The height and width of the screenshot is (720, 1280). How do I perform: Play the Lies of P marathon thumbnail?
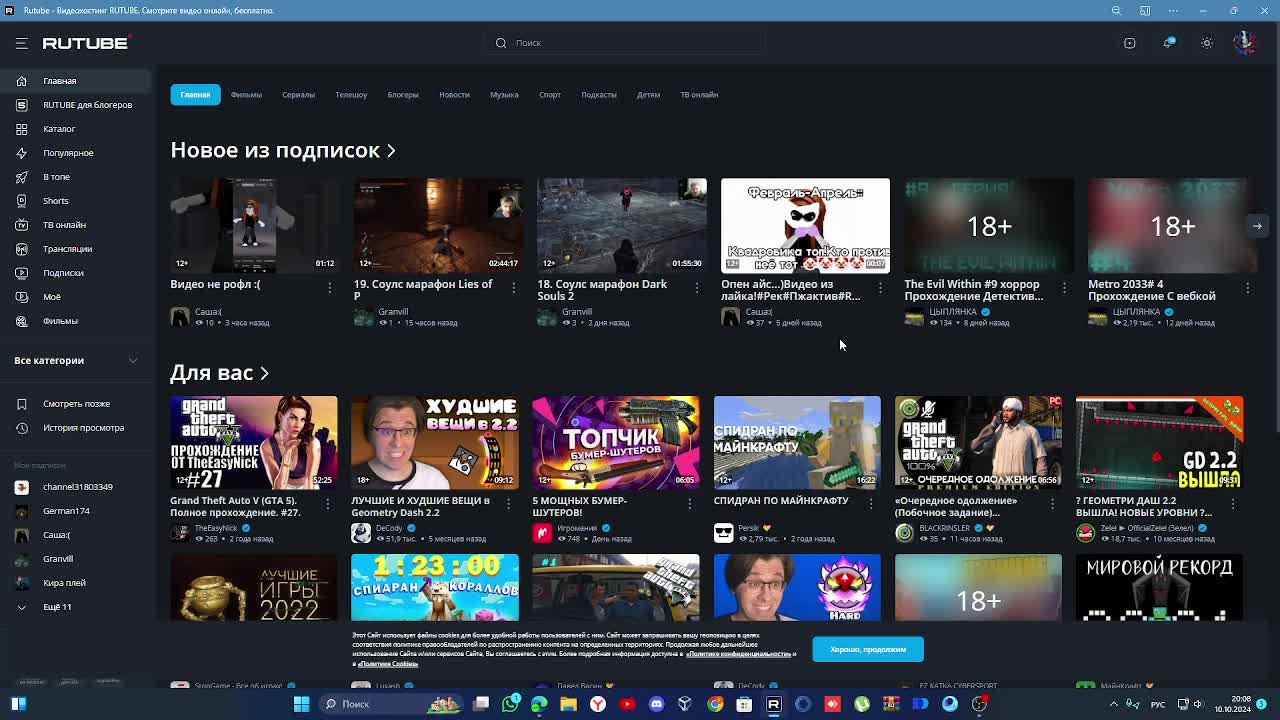tap(438, 226)
